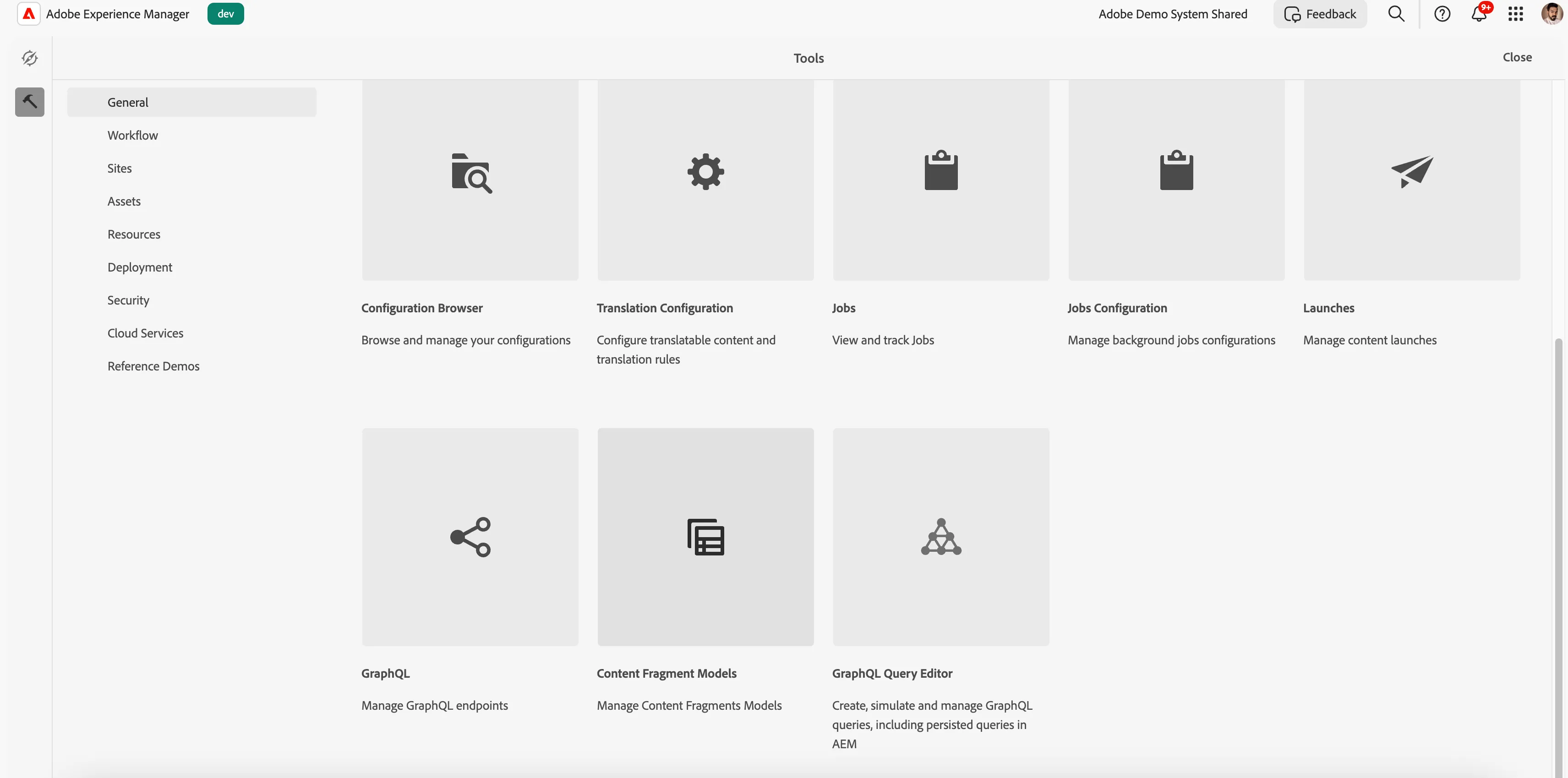The width and height of the screenshot is (1568, 778).
Task: Click the Adobe Experience Manager title
Action: tap(117, 14)
